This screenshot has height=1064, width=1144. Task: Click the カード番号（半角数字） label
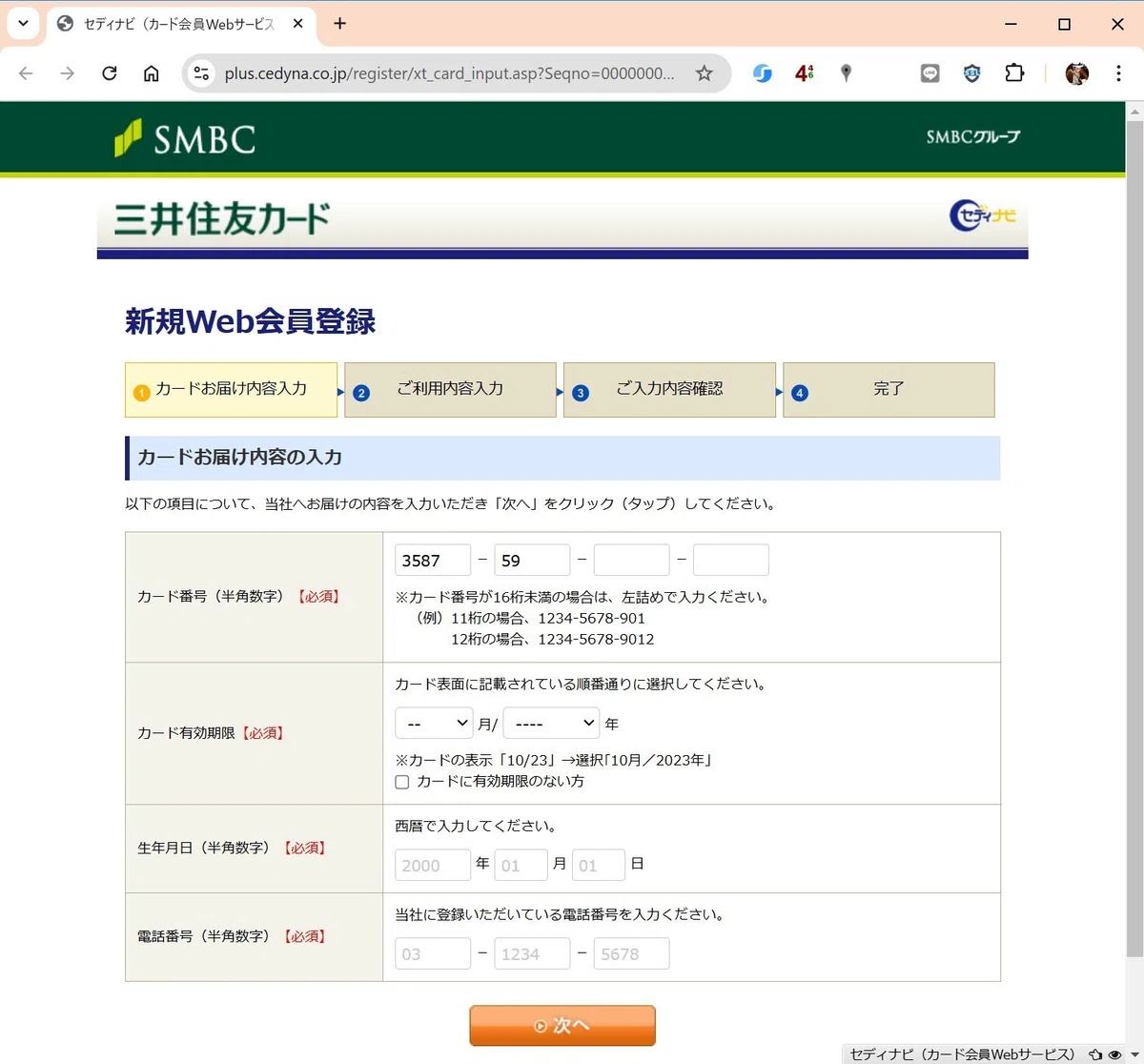211,597
